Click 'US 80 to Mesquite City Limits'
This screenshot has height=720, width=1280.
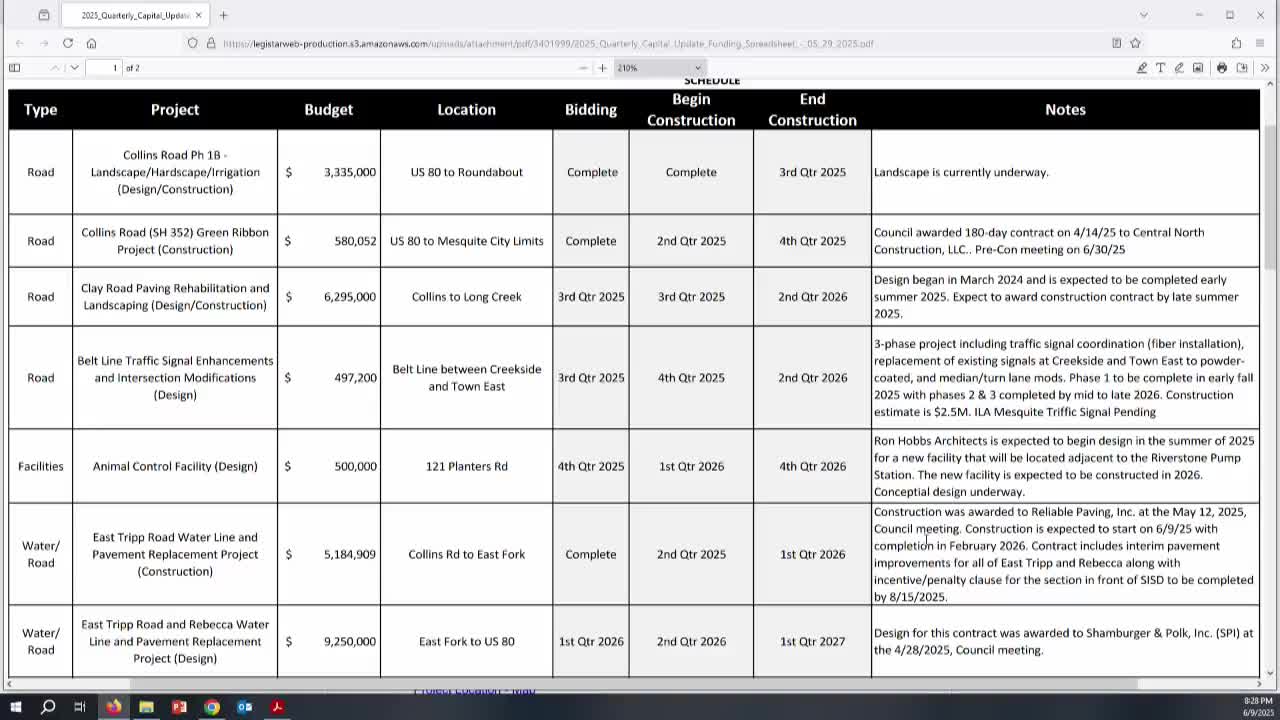pyautogui.click(x=467, y=241)
